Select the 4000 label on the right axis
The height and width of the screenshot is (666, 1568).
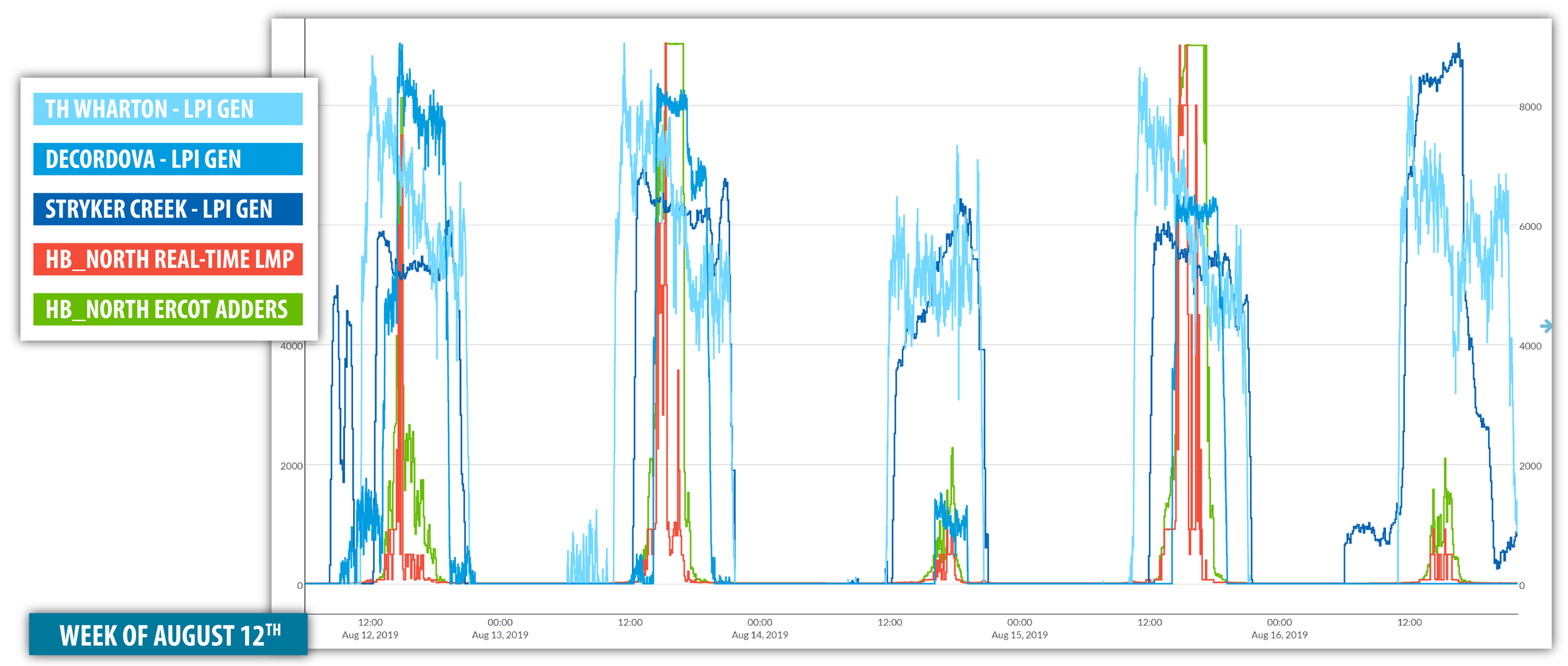click(x=1530, y=346)
